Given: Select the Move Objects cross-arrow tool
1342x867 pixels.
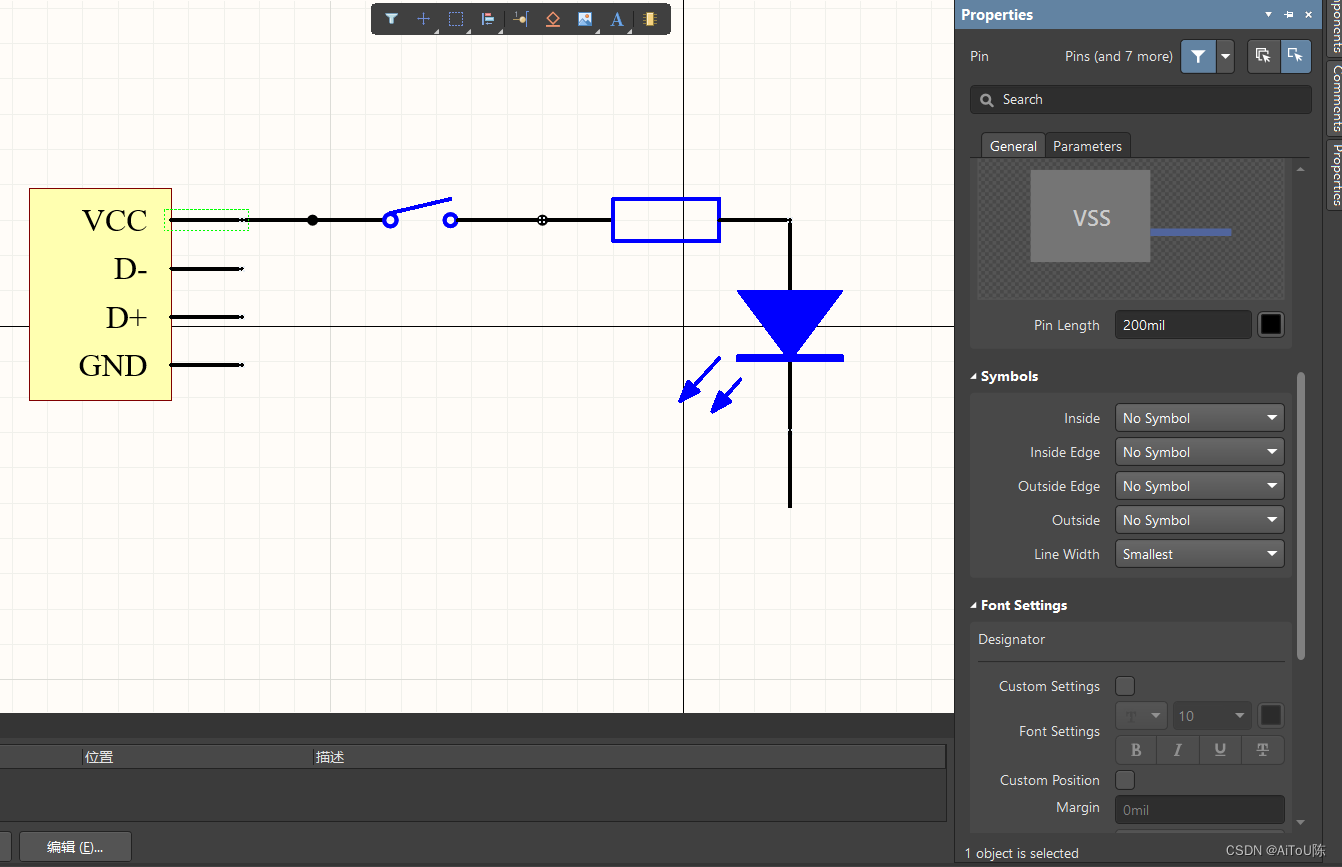Looking at the screenshot, I should pos(423,19).
